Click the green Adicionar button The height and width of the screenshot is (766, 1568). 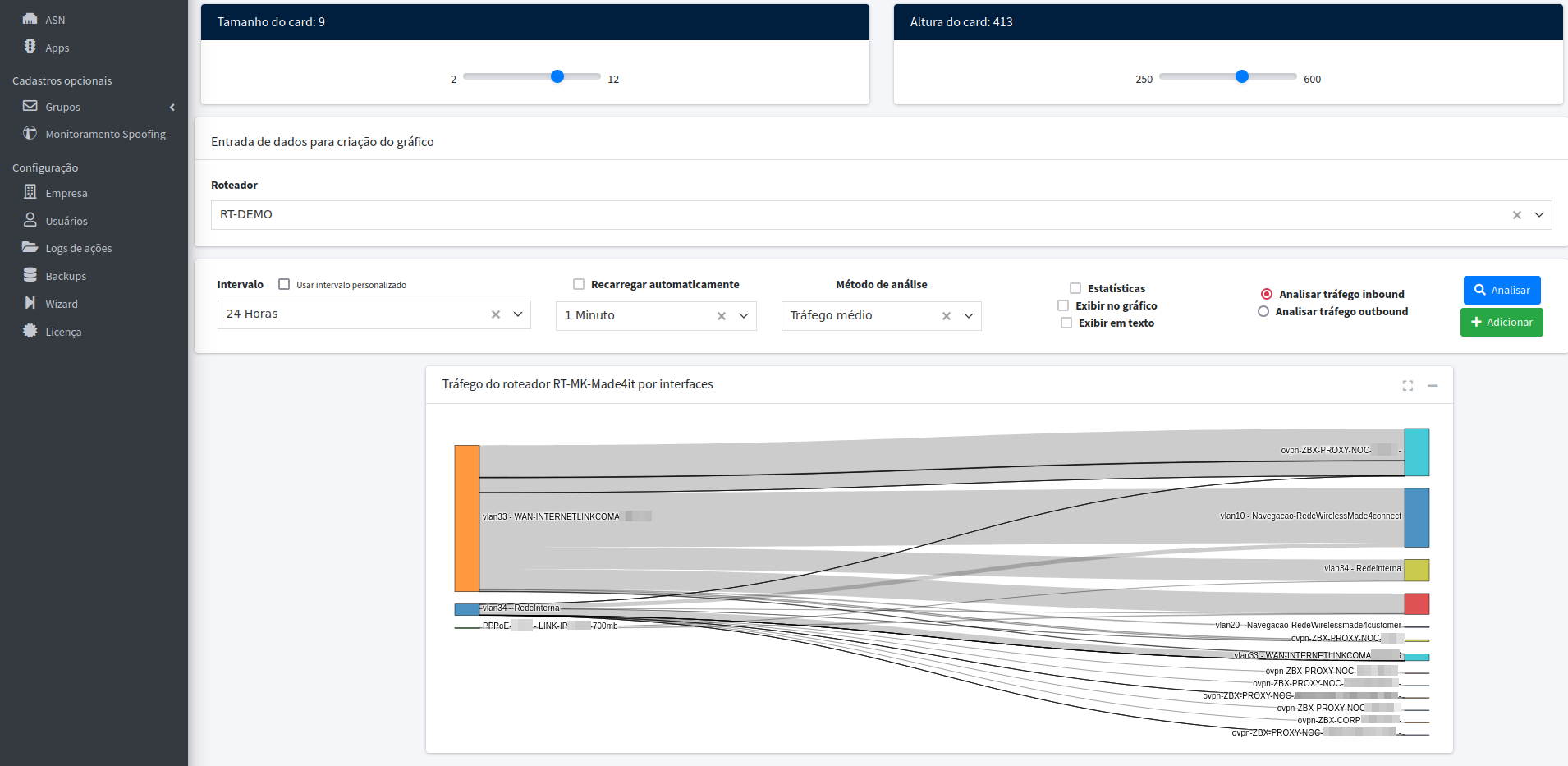click(x=1502, y=322)
